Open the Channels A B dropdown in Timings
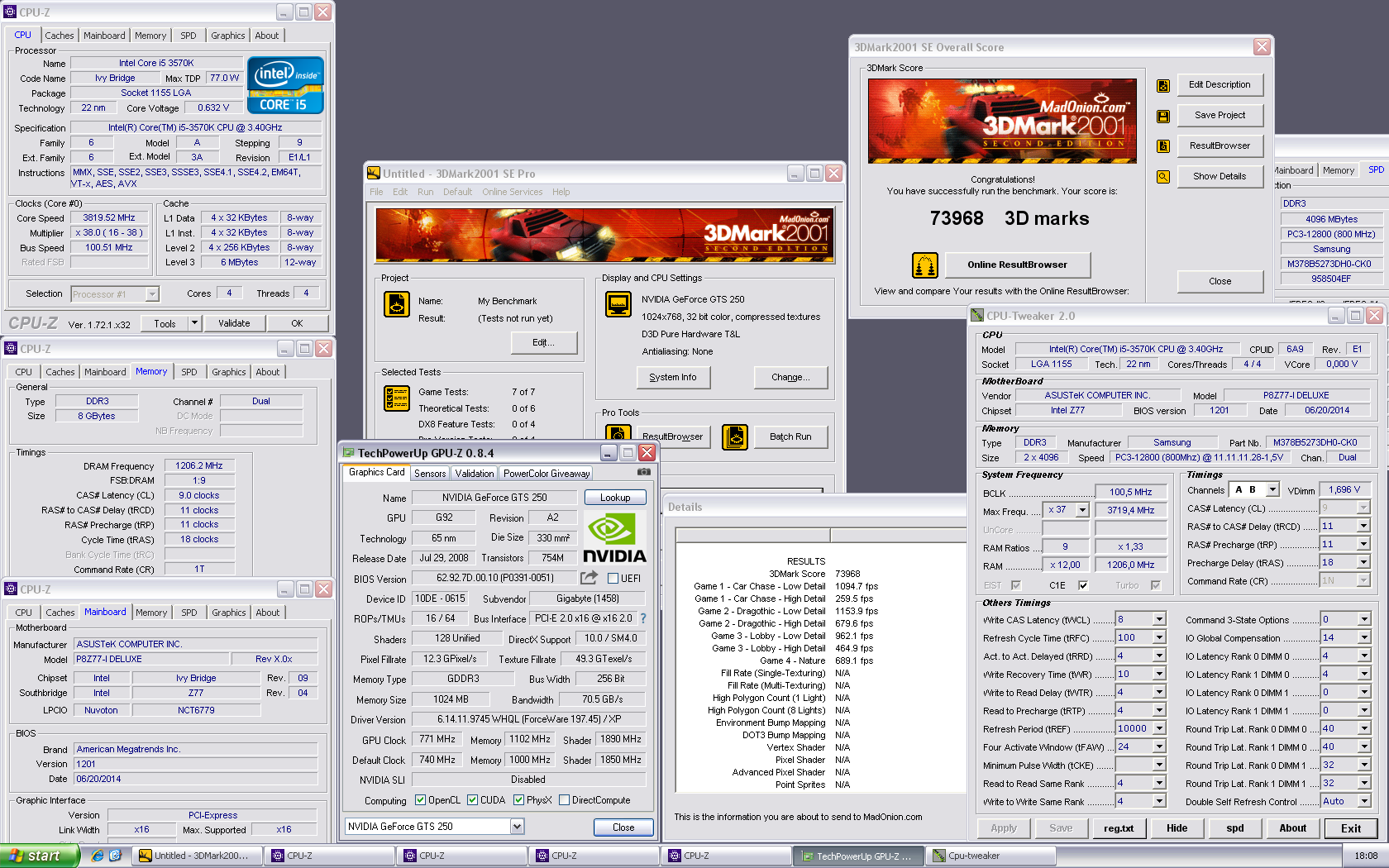This screenshot has width=1389, height=868. 1273,489
